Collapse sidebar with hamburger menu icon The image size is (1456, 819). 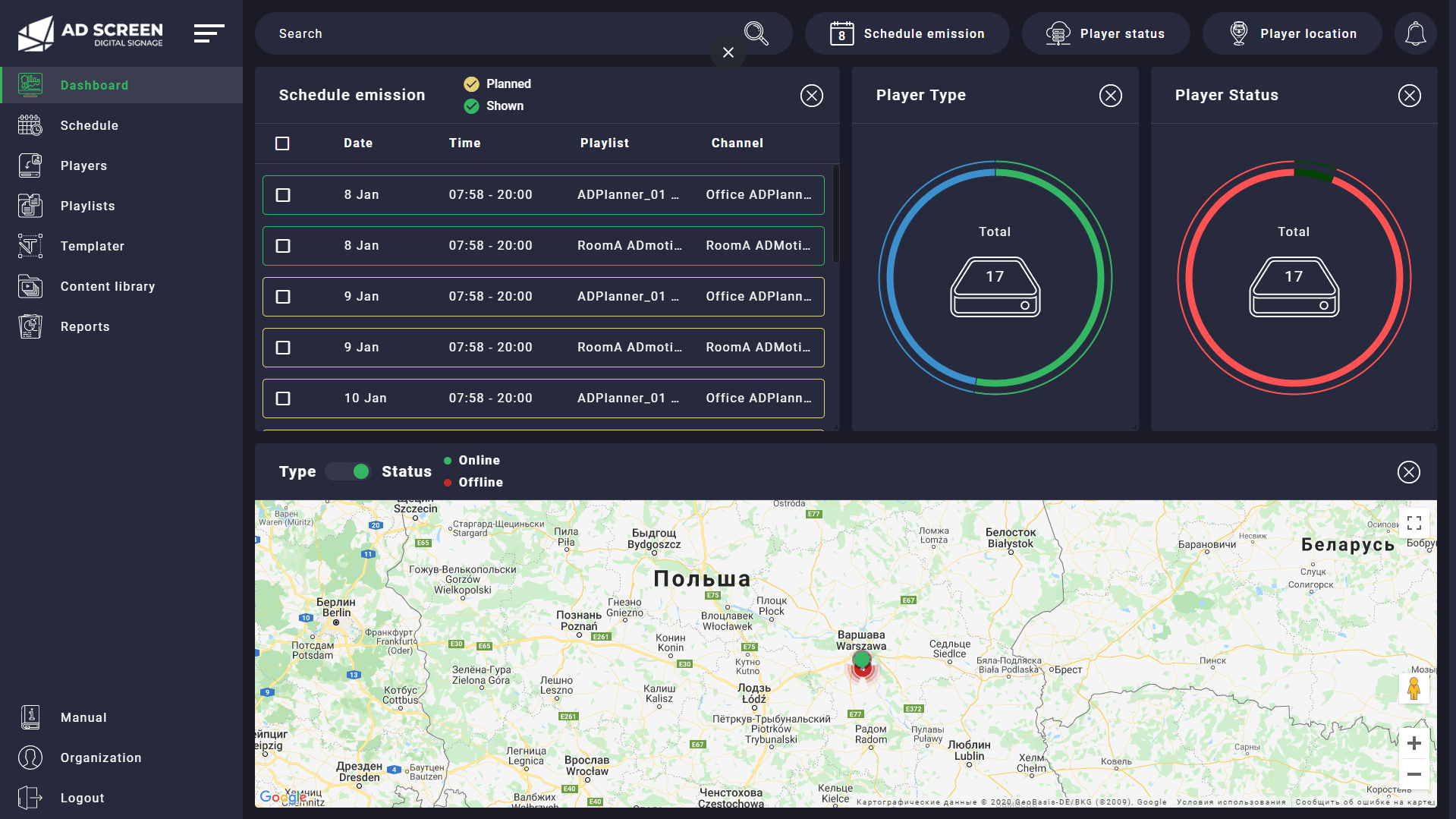(209, 33)
